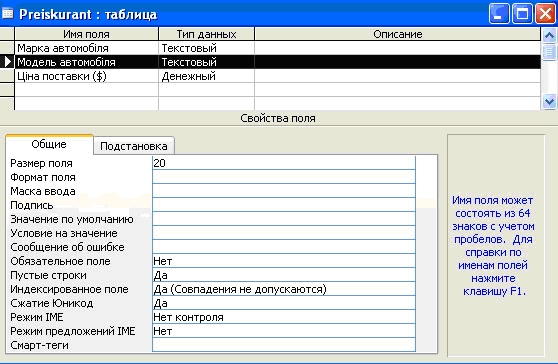Click the 'Формат поля' value box
The height and width of the screenshot is (364, 558).
[x=284, y=177]
